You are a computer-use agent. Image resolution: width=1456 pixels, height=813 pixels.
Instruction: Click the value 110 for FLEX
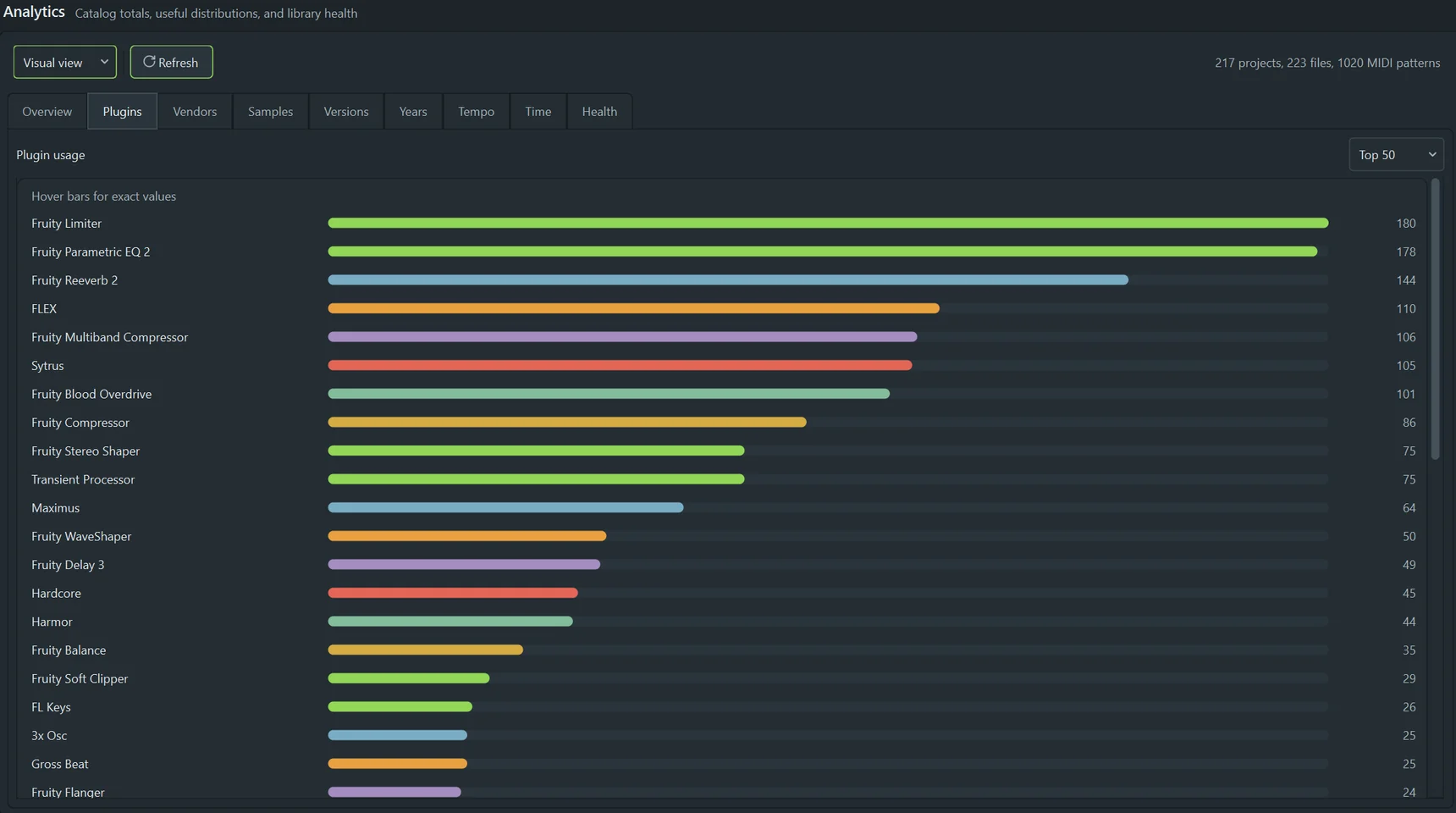point(1406,309)
